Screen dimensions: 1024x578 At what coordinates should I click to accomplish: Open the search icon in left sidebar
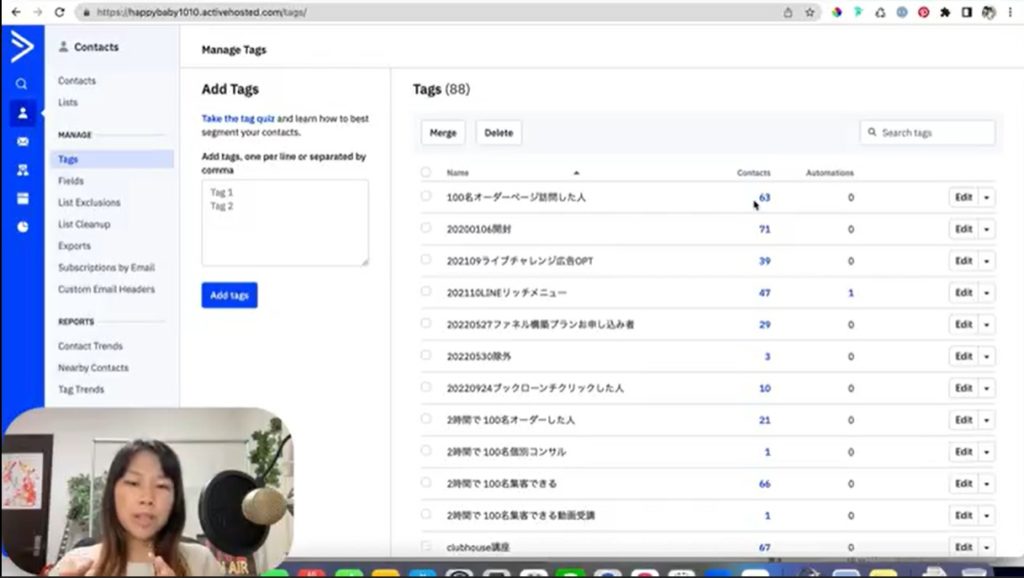pos(22,84)
